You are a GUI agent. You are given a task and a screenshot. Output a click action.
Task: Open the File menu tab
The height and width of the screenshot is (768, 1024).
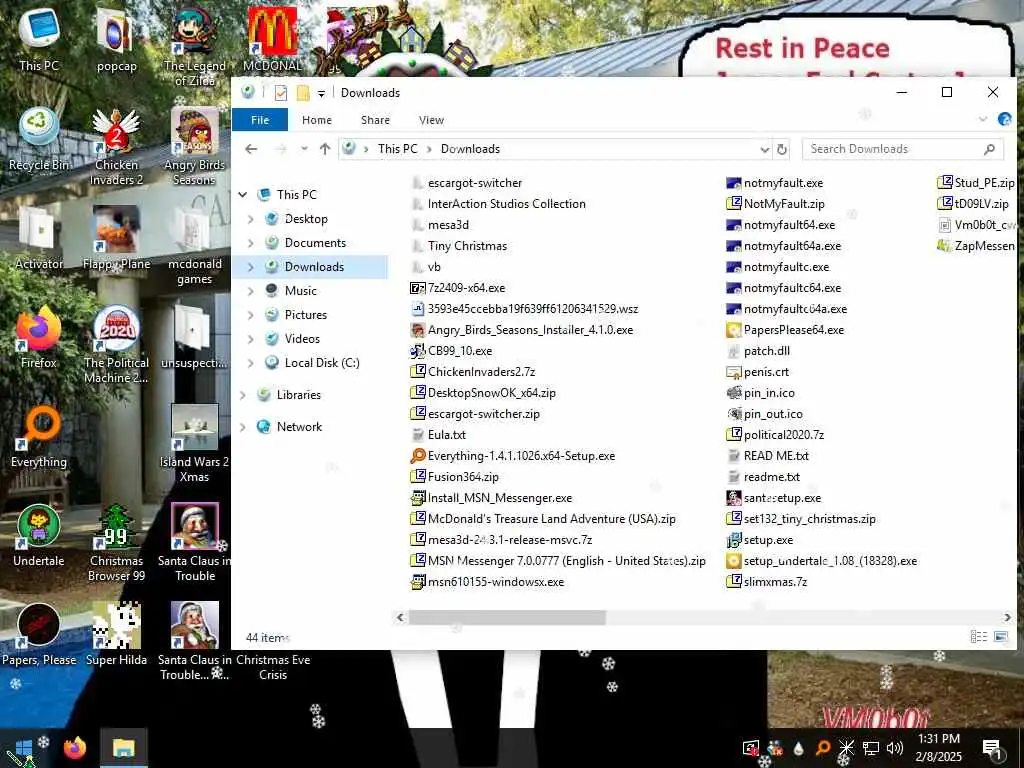[260, 120]
